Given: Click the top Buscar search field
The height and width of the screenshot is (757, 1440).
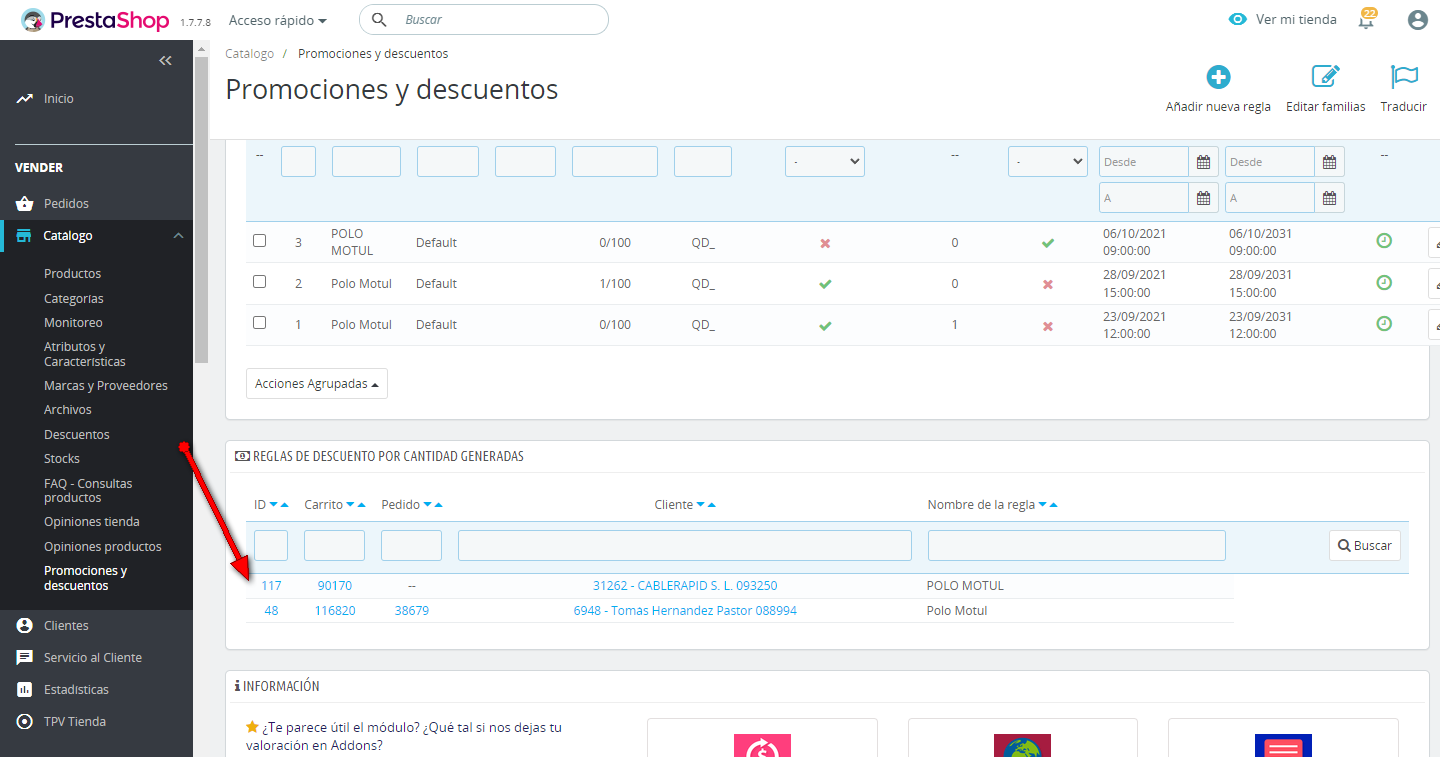Looking at the screenshot, I should click(x=500, y=20).
